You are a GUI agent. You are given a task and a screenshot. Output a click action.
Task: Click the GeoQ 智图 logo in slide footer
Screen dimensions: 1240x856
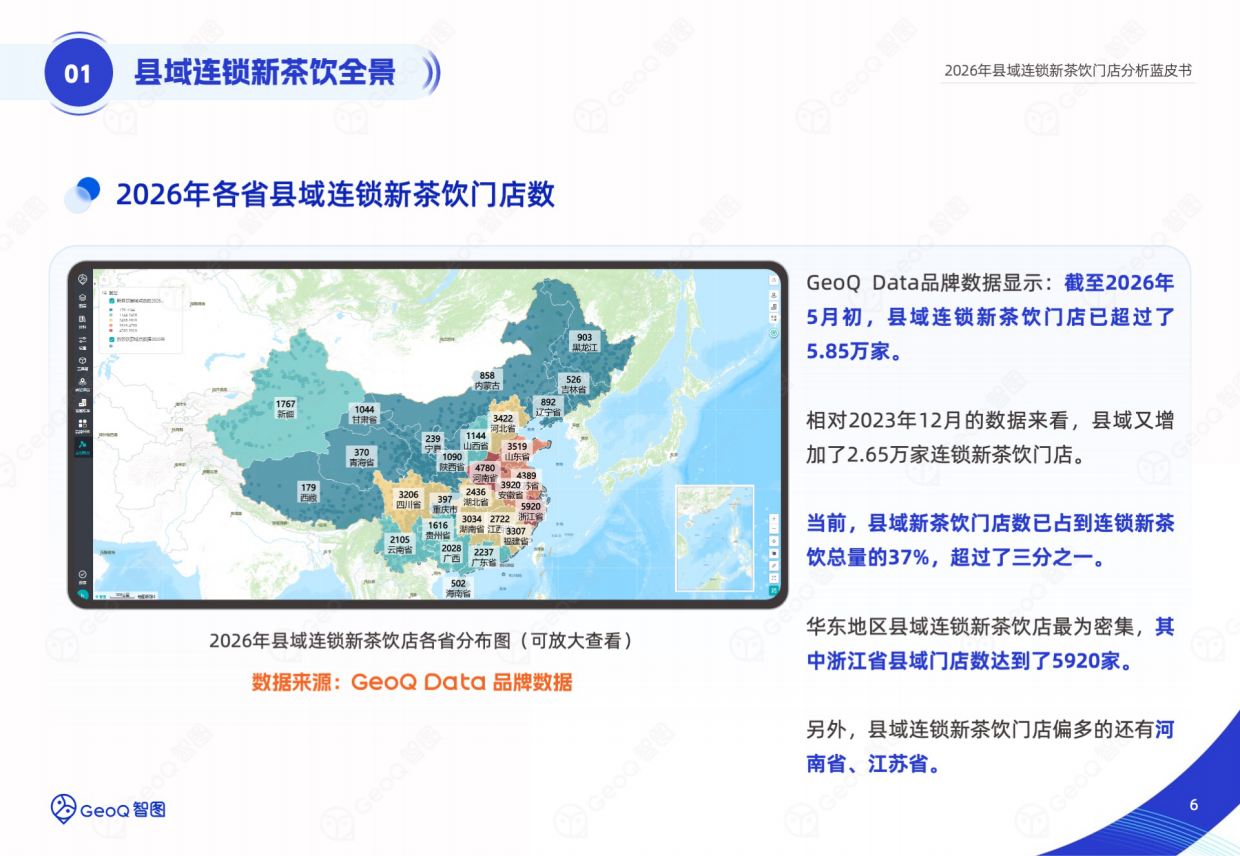tap(109, 809)
